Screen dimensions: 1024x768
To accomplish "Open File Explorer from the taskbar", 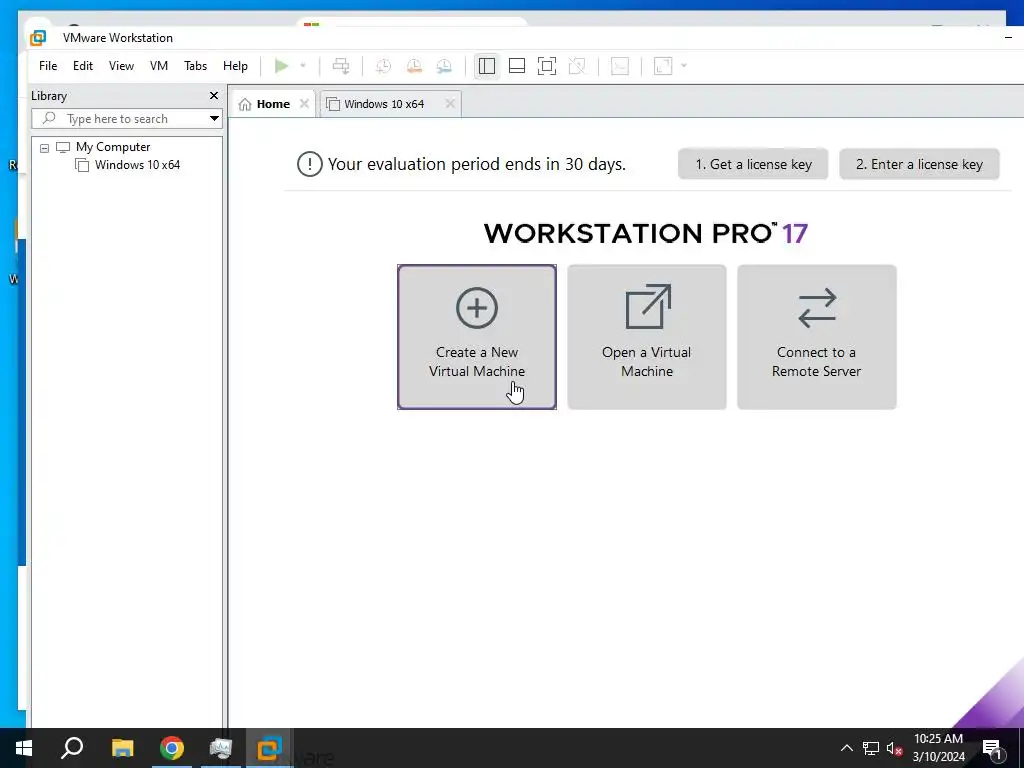I will (122, 748).
